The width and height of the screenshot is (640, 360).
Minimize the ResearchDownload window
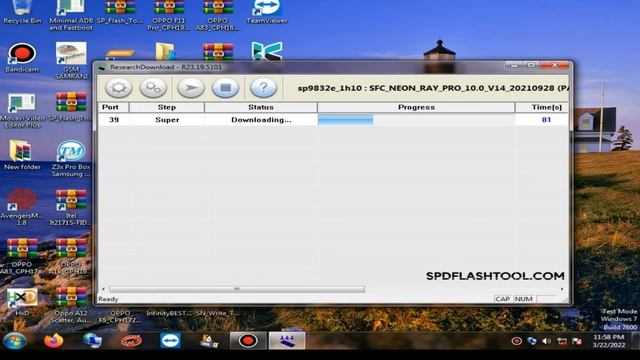pyautogui.click(x=514, y=65)
